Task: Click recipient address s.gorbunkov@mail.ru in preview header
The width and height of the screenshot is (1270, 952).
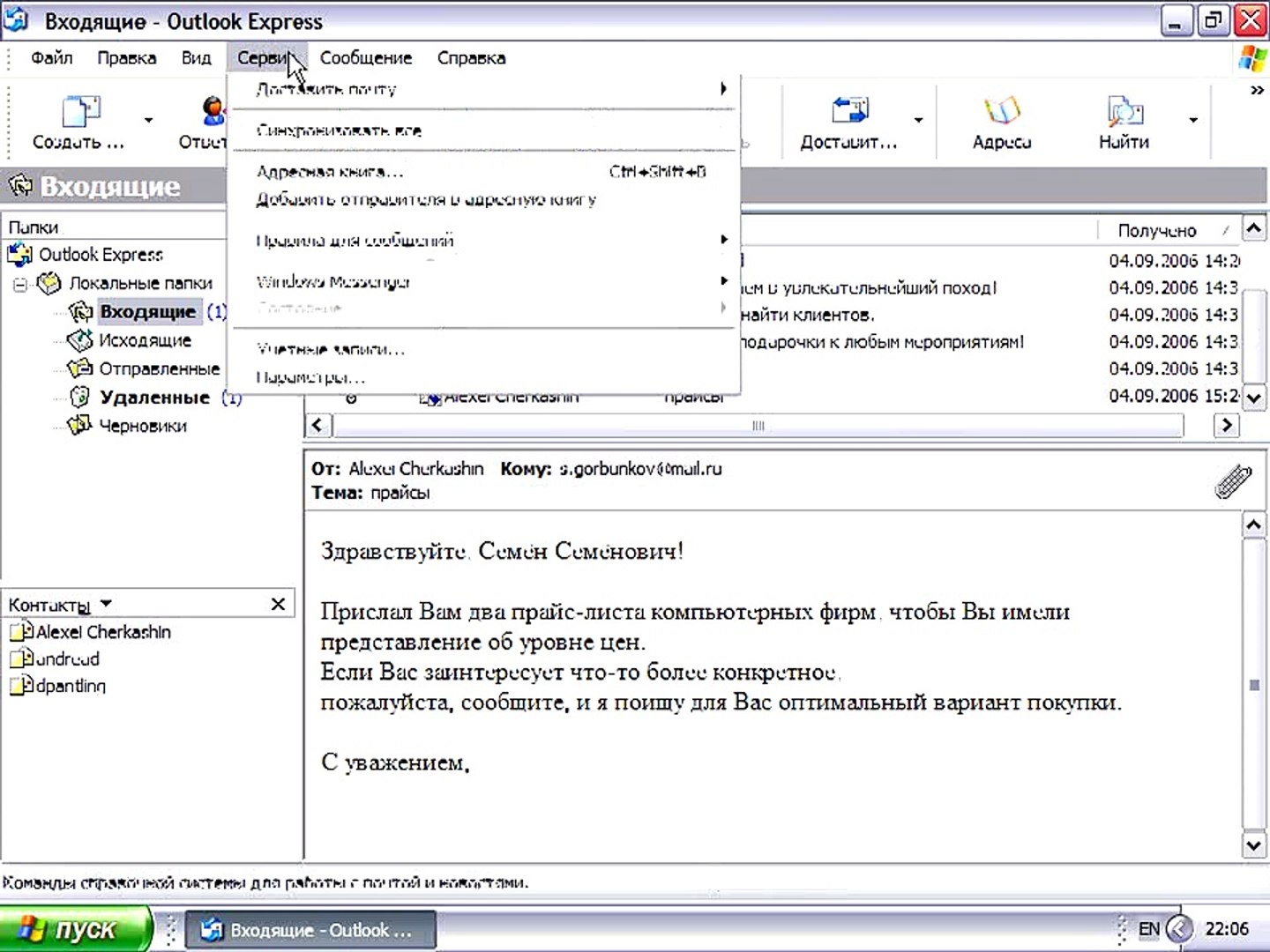Action: [640, 469]
